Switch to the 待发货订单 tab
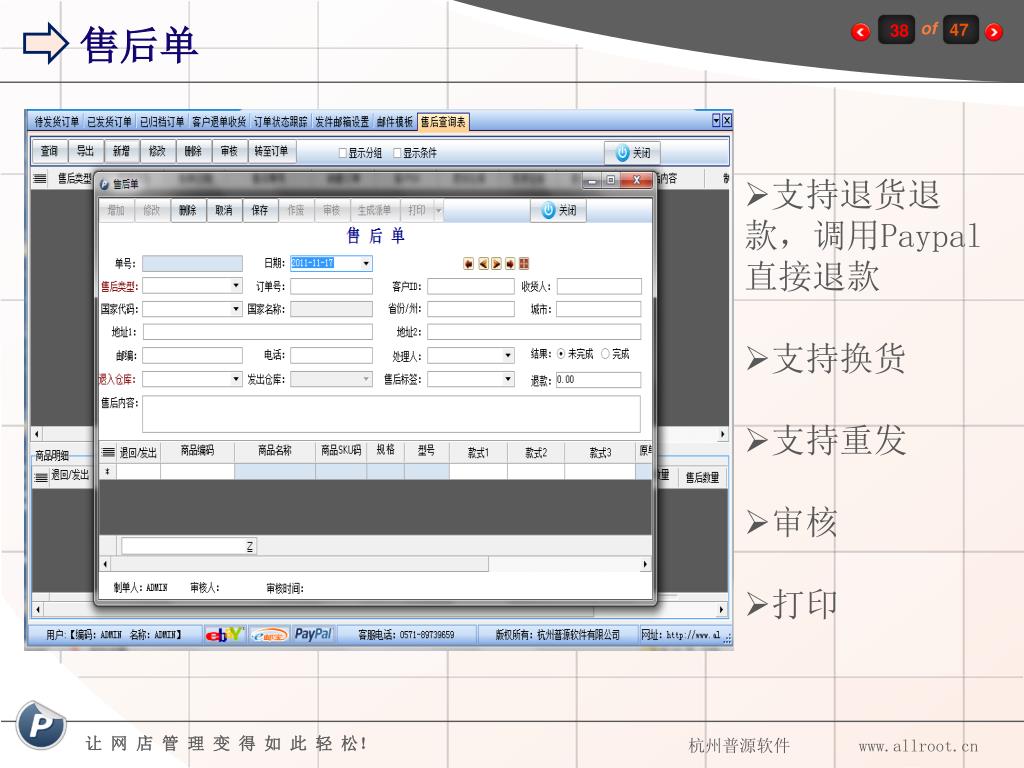Screen dimensions: 1024x768 (x=57, y=121)
